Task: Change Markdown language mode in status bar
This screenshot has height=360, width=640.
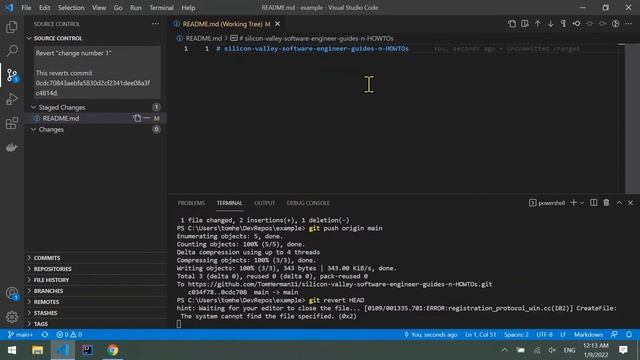Action: tap(588, 335)
